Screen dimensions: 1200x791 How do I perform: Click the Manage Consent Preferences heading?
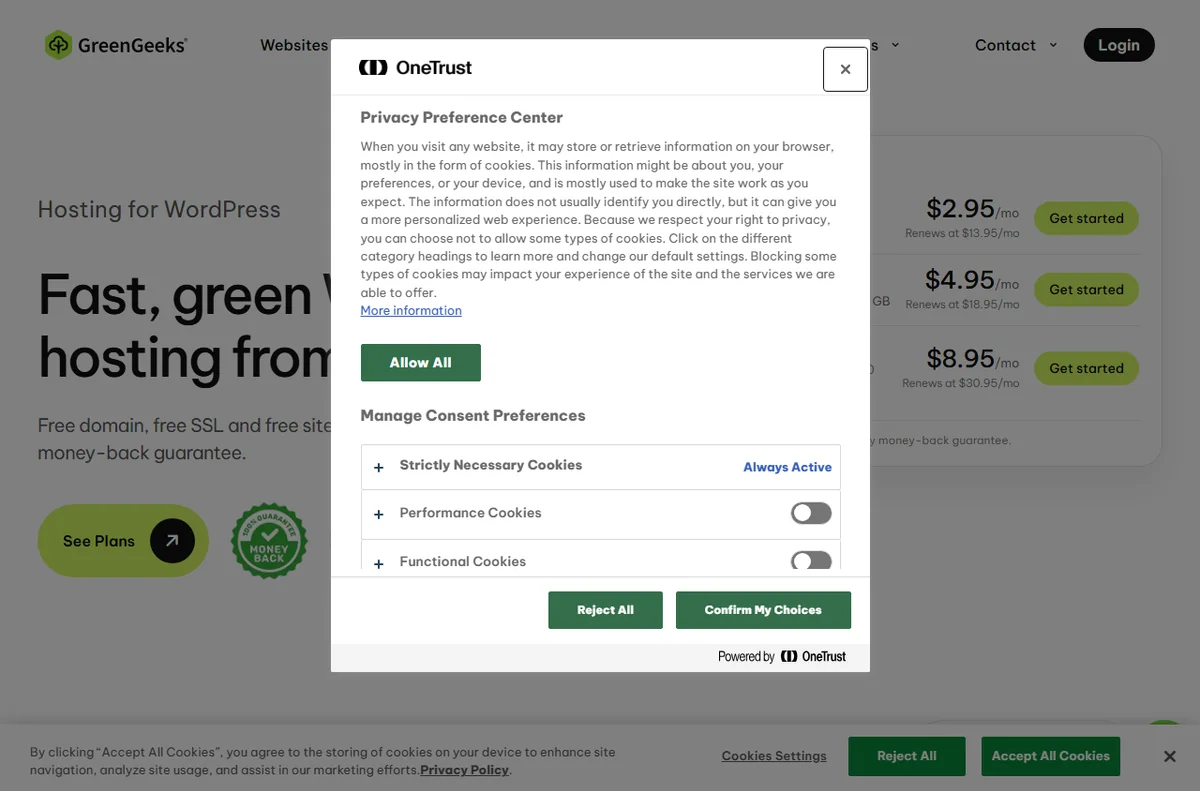(x=473, y=416)
